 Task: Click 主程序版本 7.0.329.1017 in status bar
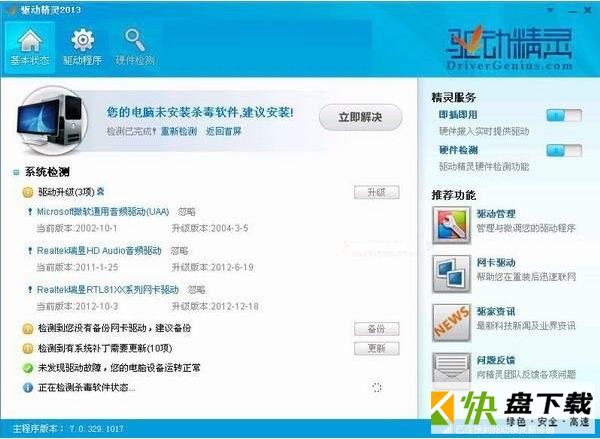coord(68,429)
